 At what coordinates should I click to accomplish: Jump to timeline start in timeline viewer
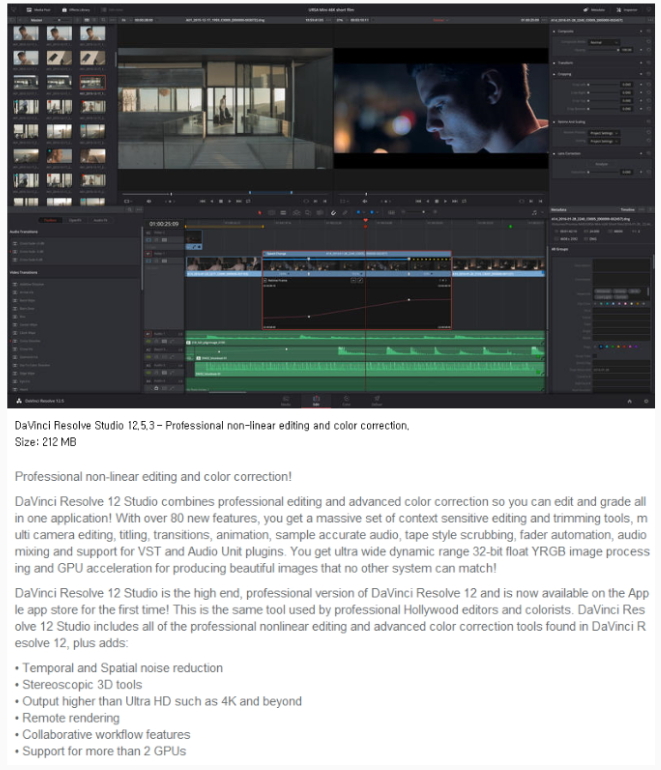(418, 201)
